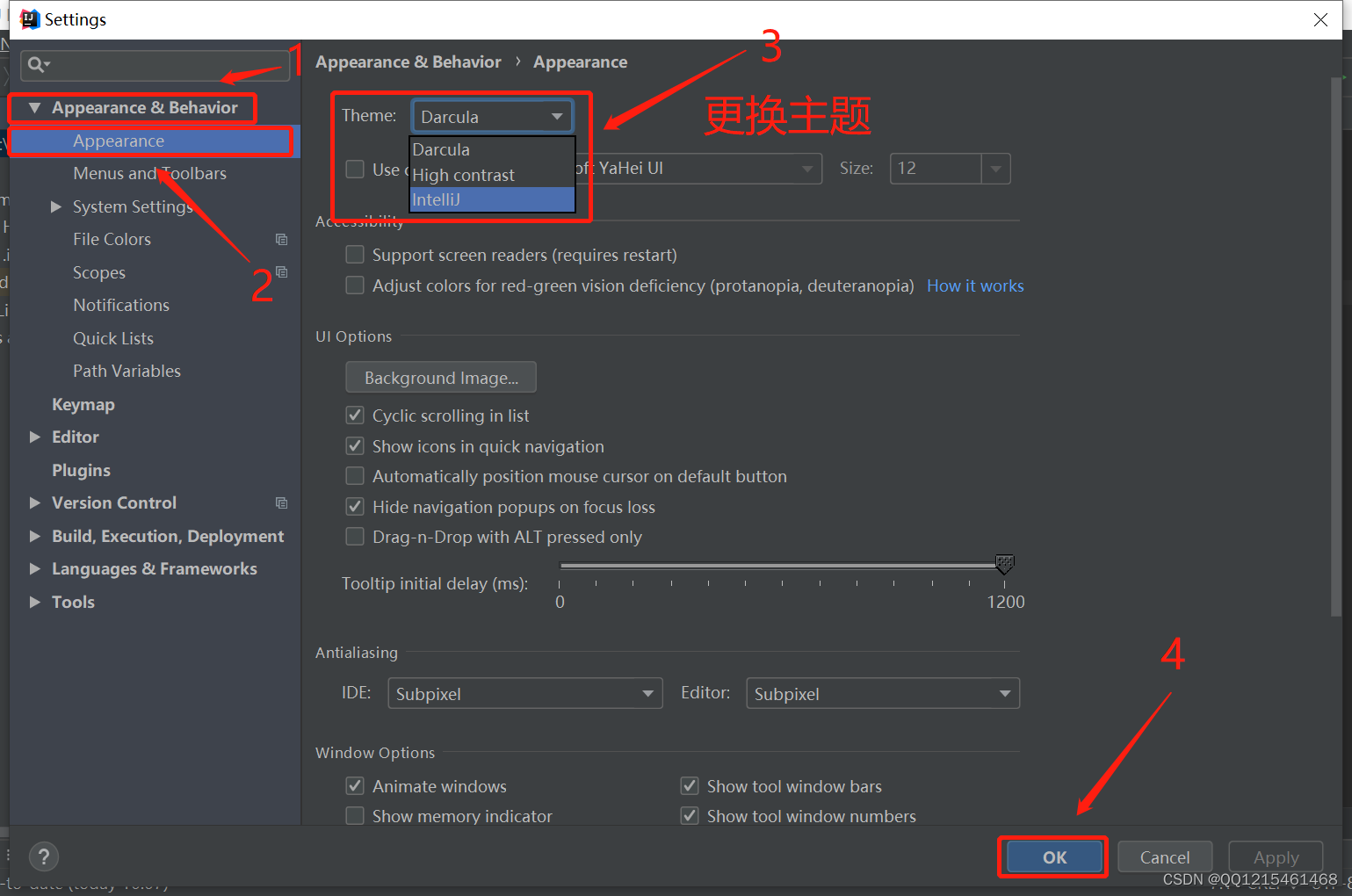Open Scopes settings page

click(x=99, y=272)
